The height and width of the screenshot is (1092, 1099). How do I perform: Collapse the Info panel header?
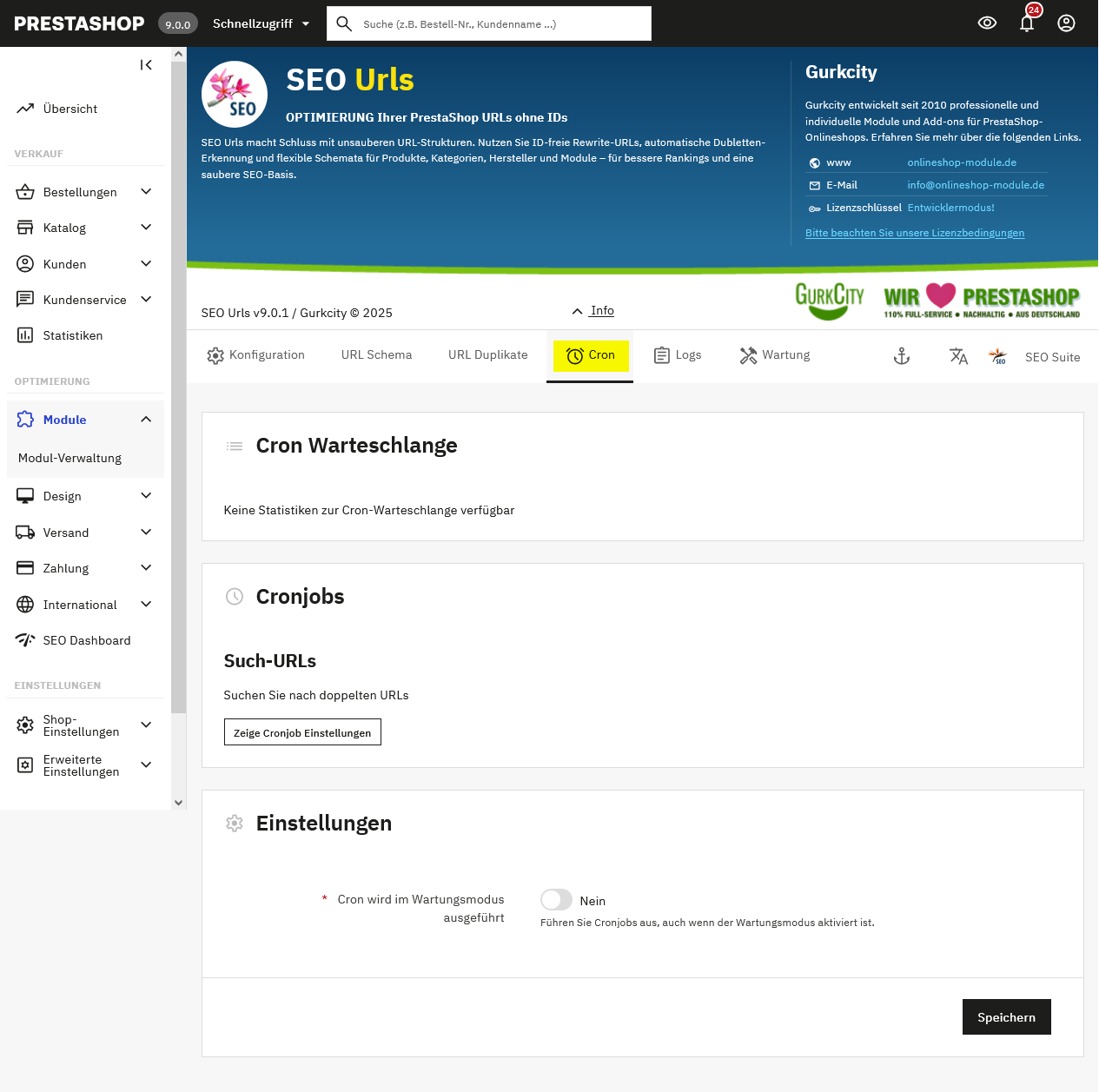tap(593, 311)
